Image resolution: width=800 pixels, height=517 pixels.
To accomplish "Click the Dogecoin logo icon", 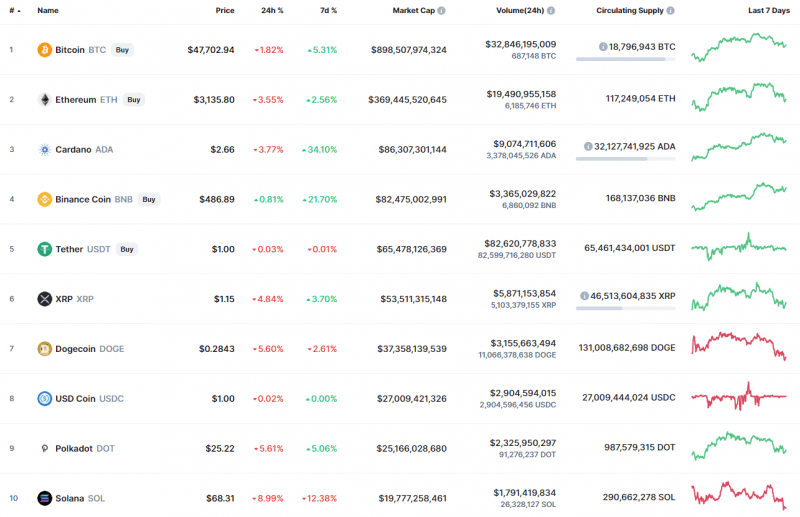I will [x=44, y=349].
